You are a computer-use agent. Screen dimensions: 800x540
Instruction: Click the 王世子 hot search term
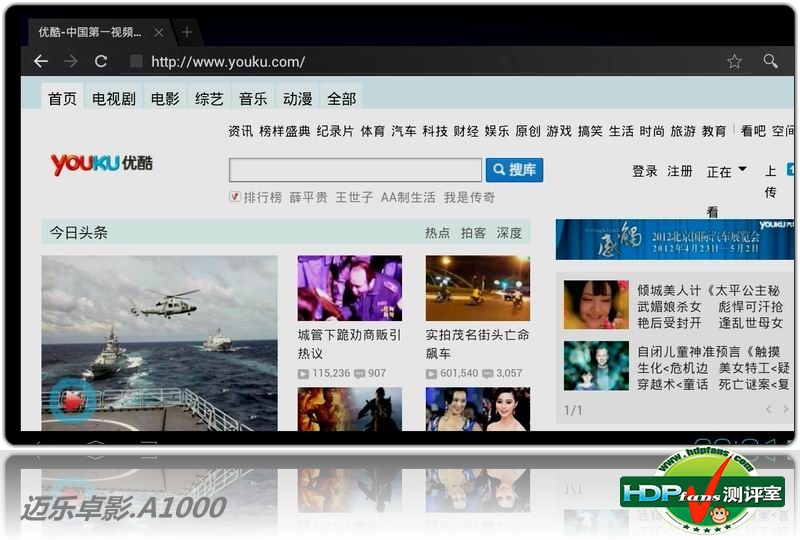pos(354,198)
